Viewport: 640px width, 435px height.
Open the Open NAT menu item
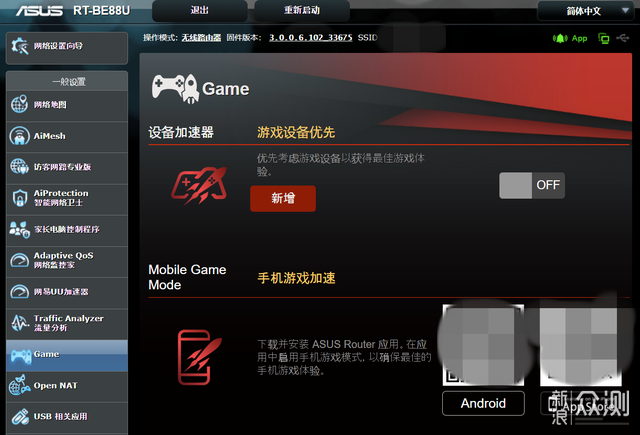(x=67, y=386)
